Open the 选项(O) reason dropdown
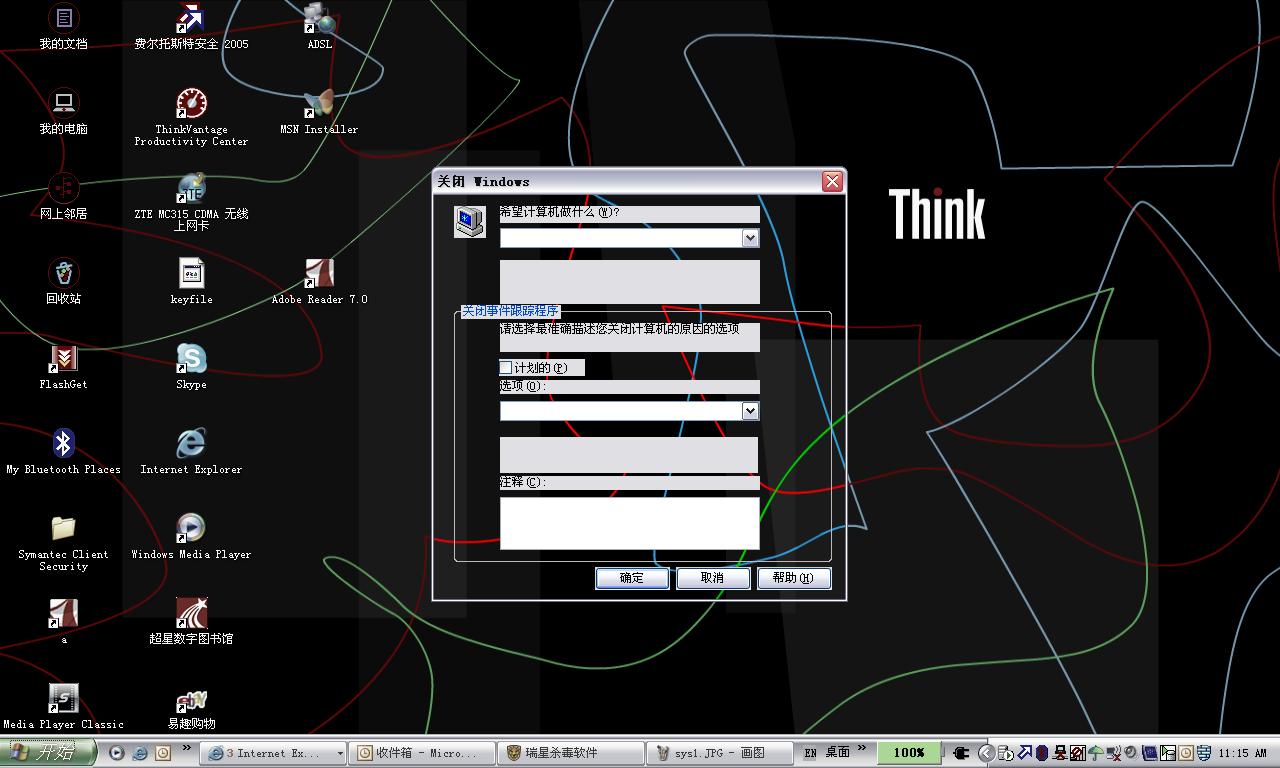The height and width of the screenshot is (768, 1280). coord(750,411)
